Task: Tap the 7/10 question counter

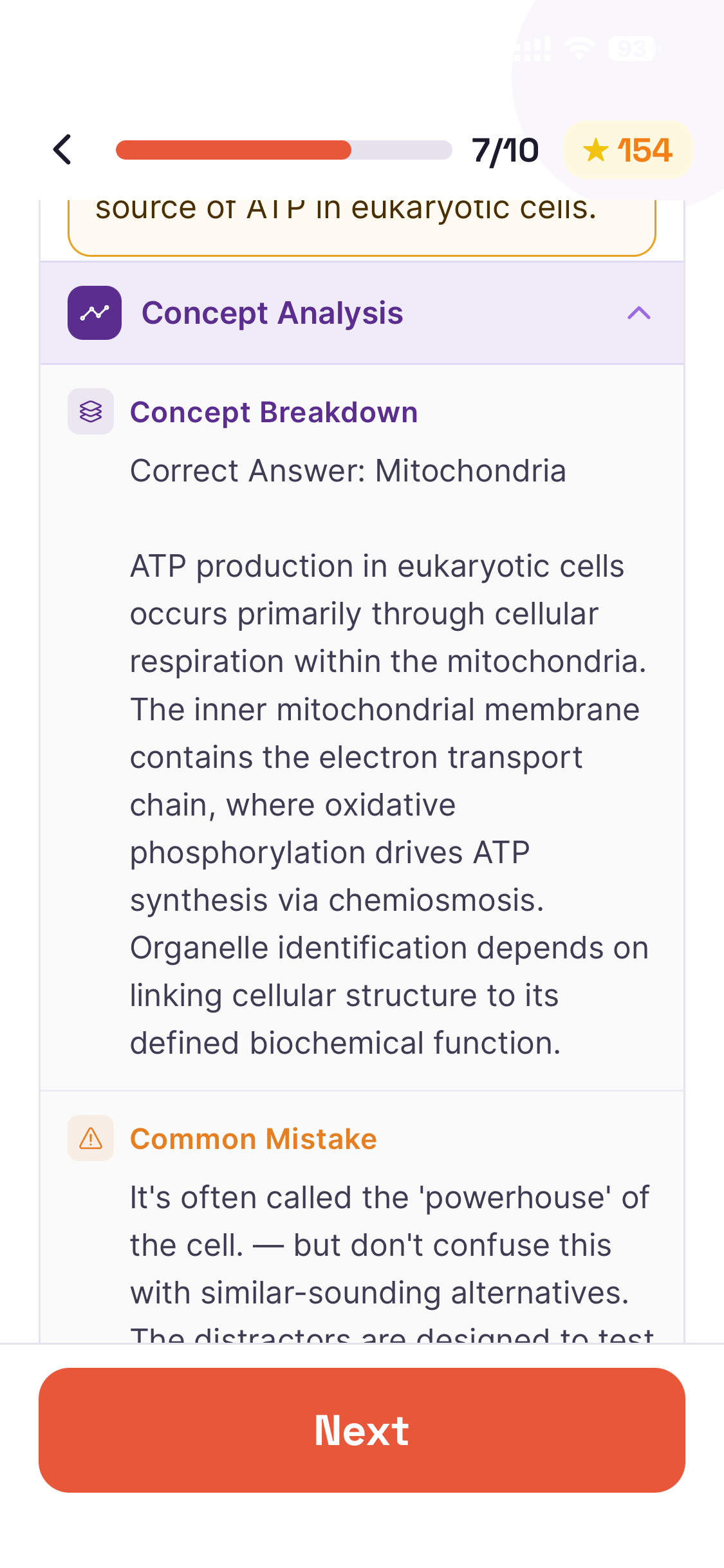Action: pos(505,151)
